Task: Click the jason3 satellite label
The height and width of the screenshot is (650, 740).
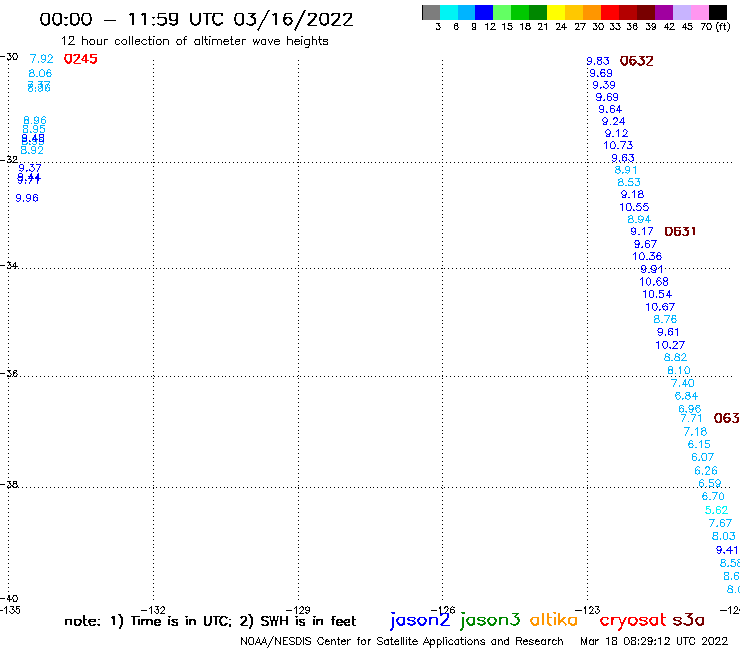Action: click(x=490, y=620)
